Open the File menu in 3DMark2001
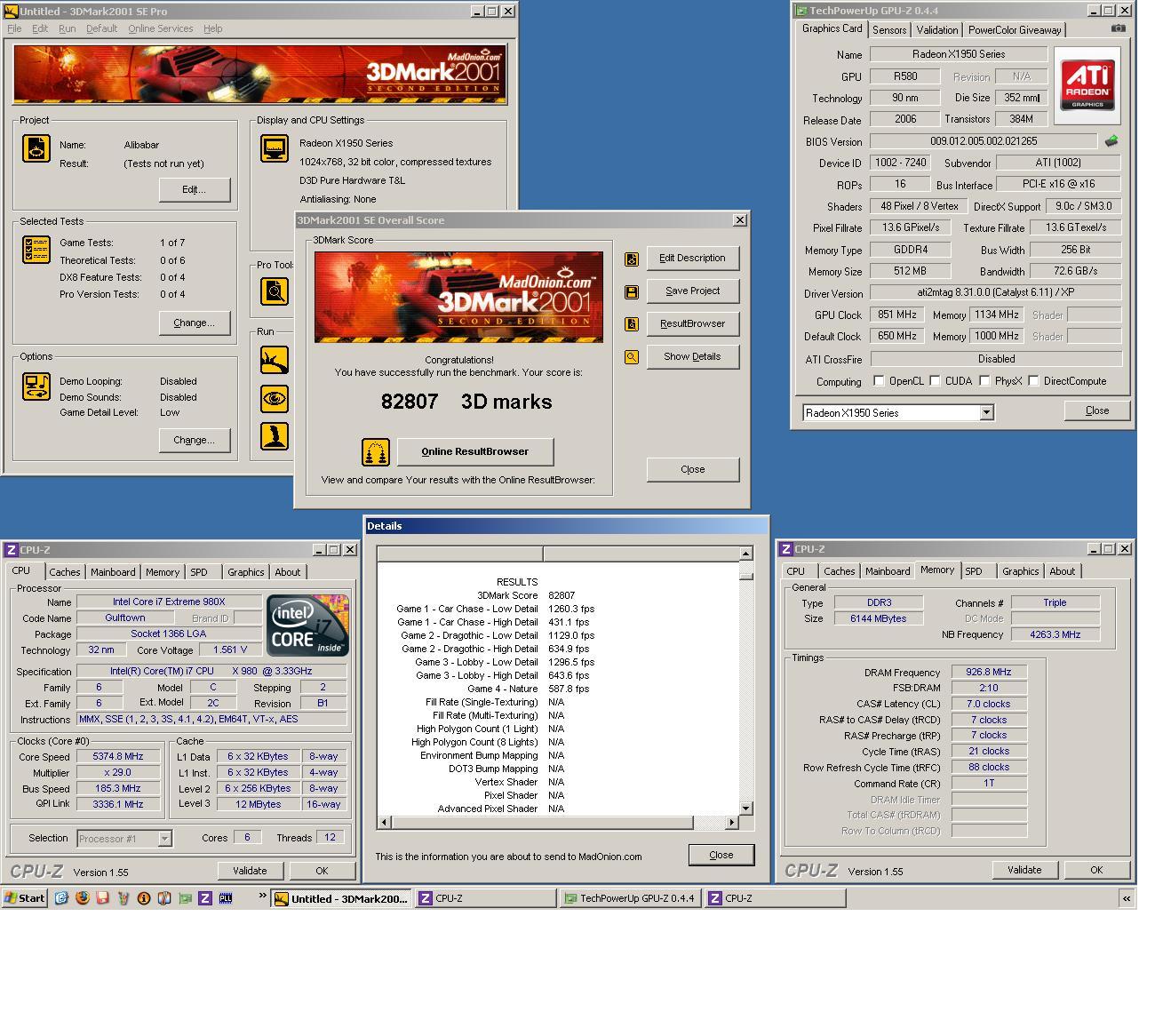Image resolution: width=1155 pixels, height=1036 pixels. click(14, 28)
